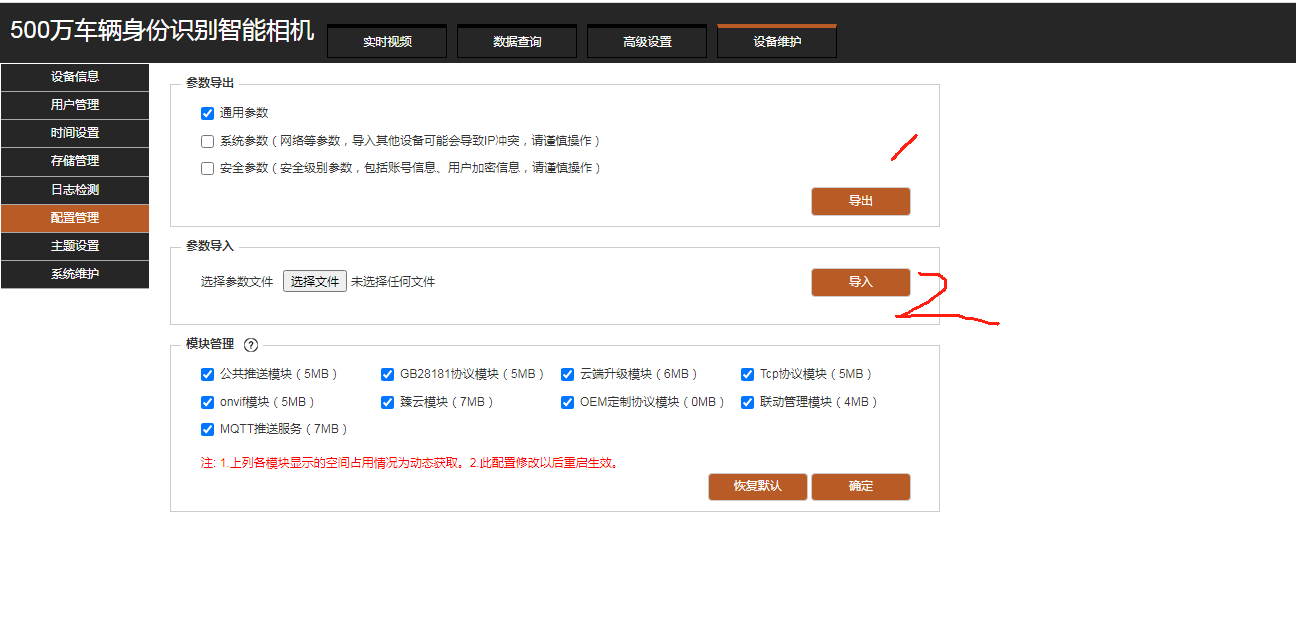1296x643 pixels.
Task: Uncheck GB28181协议模块 checkbox
Action: point(388,374)
